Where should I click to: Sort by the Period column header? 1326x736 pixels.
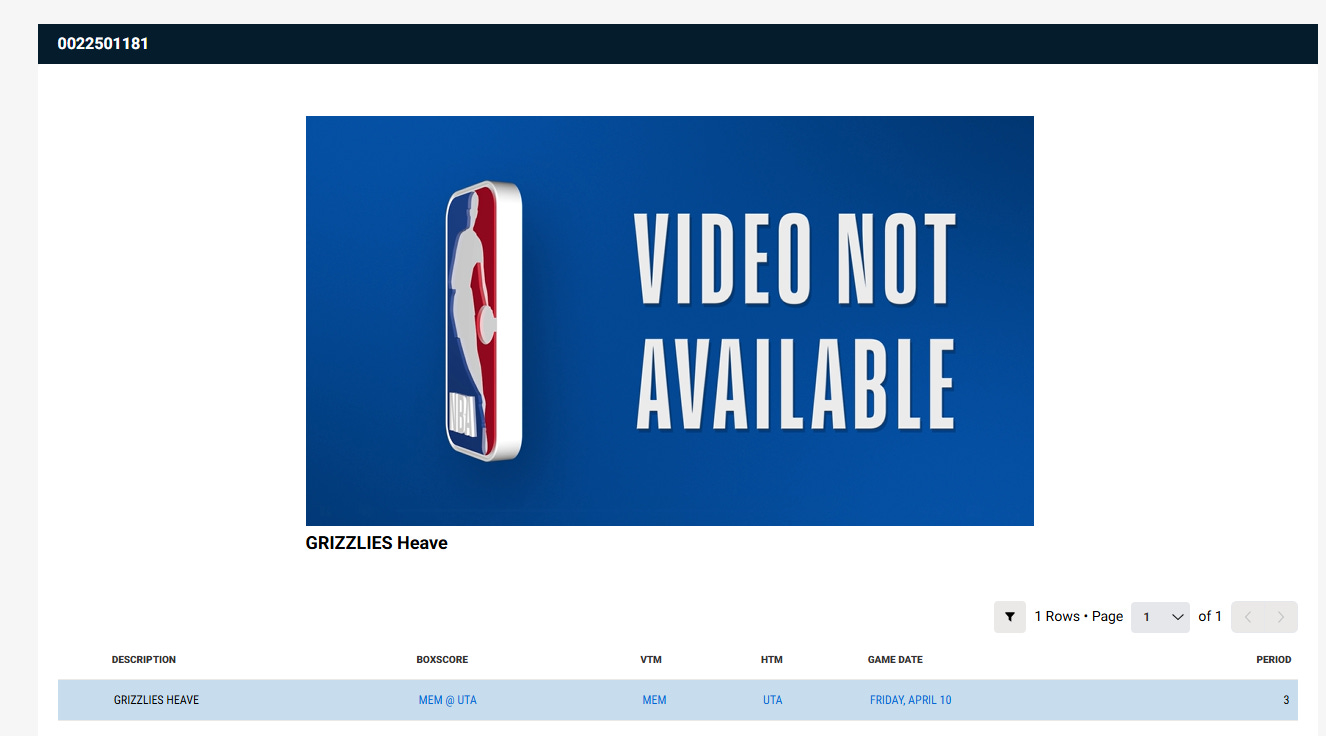pyautogui.click(x=1274, y=660)
